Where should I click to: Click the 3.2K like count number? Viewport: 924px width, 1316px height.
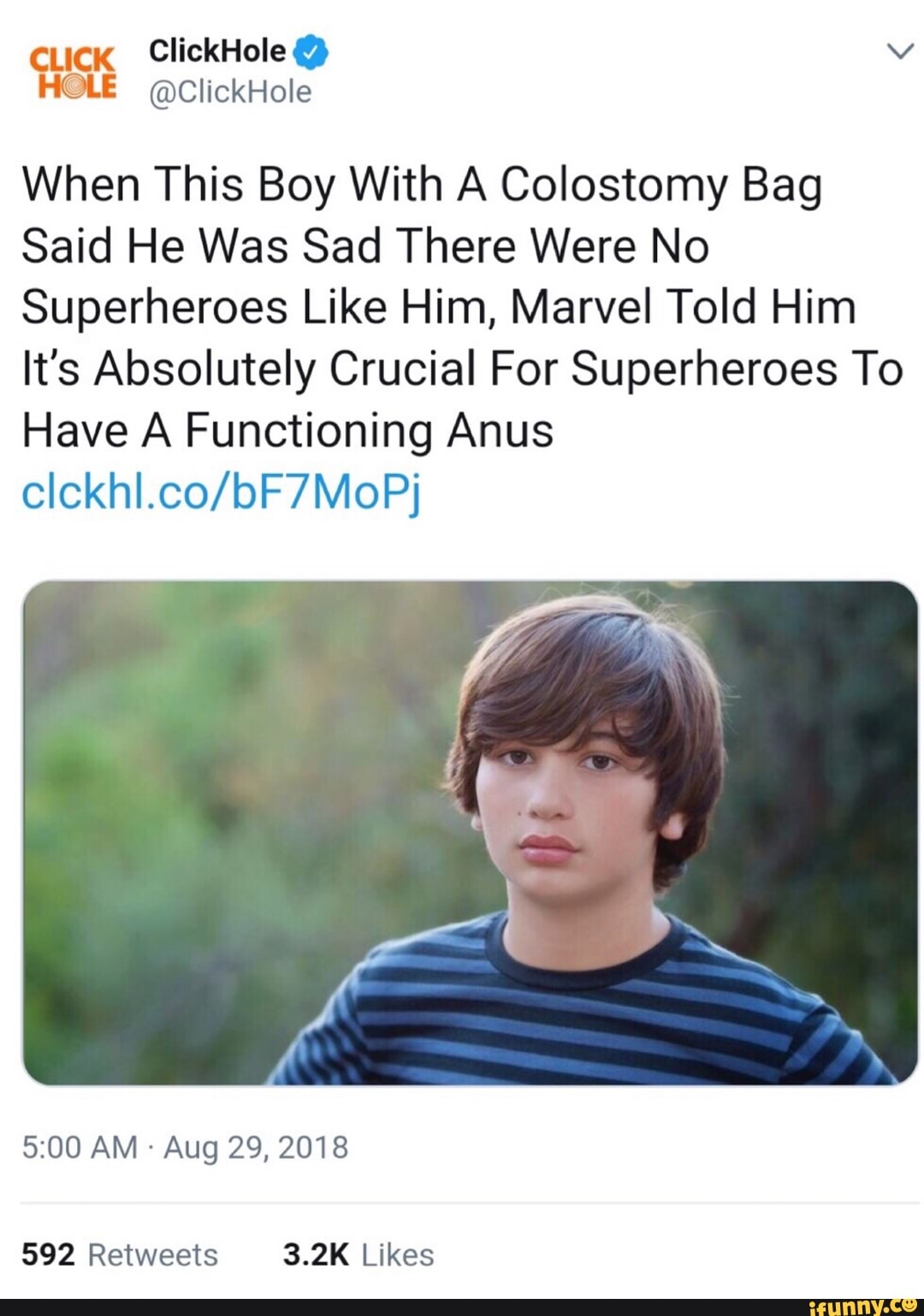[x=316, y=1254]
